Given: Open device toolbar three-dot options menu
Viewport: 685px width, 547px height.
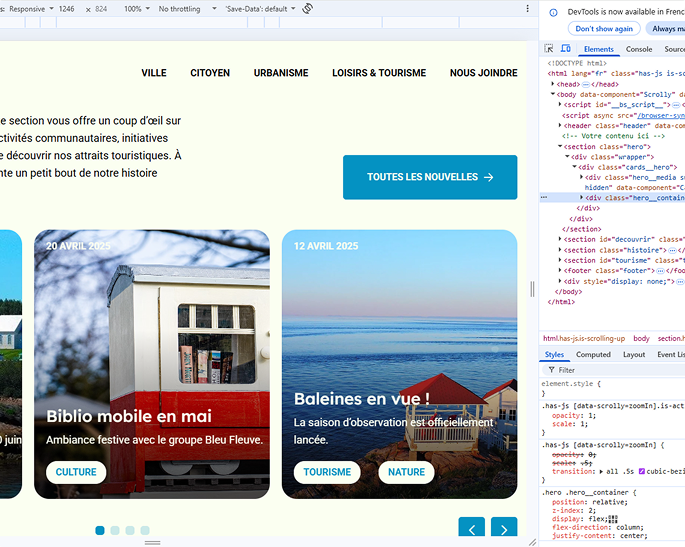Looking at the screenshot, I should pyautogui.click(x=527, y=9).
